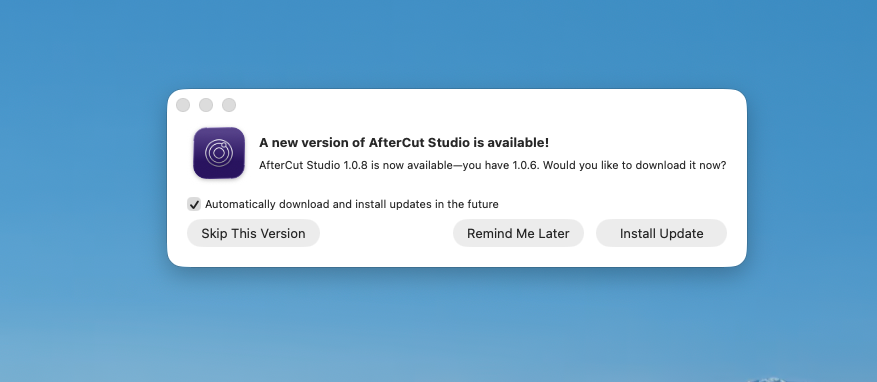This screenshot has width=877, height=382.
Task: Uncheck the automatic updates checkbox
Action: point(194,204)
